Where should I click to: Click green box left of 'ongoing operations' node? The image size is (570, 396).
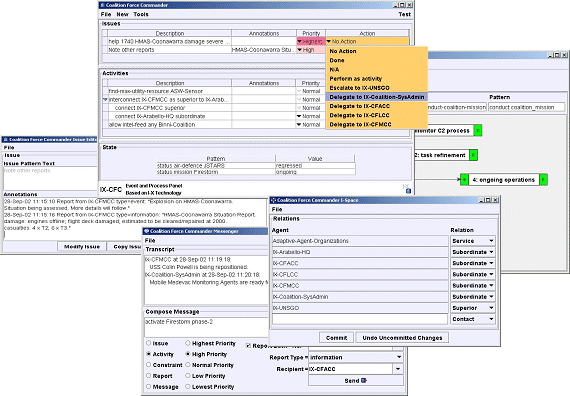[x=464, y=180]
